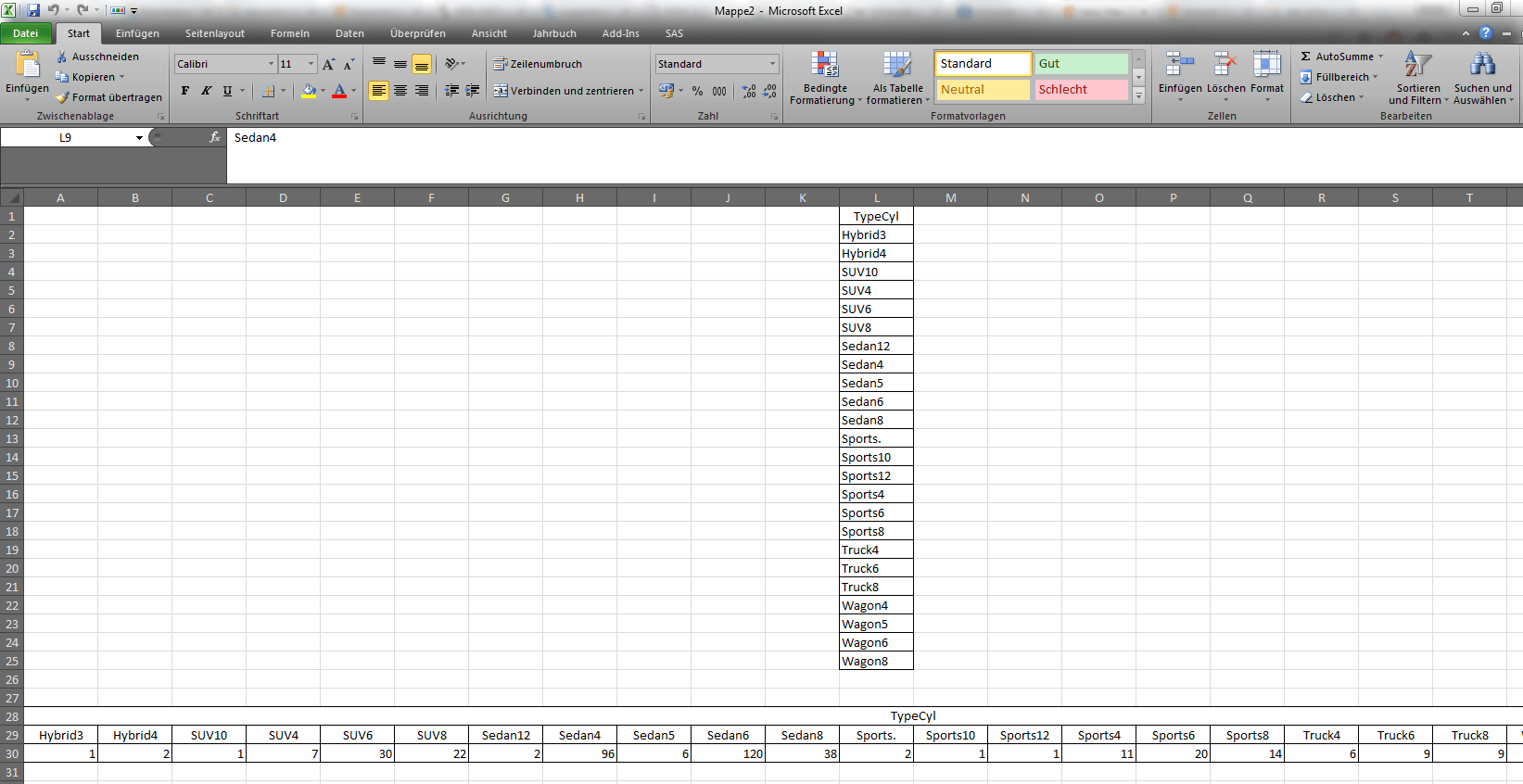Open Suchen und Auswählen
The image size is (1523, 784).
(1482, 78)
